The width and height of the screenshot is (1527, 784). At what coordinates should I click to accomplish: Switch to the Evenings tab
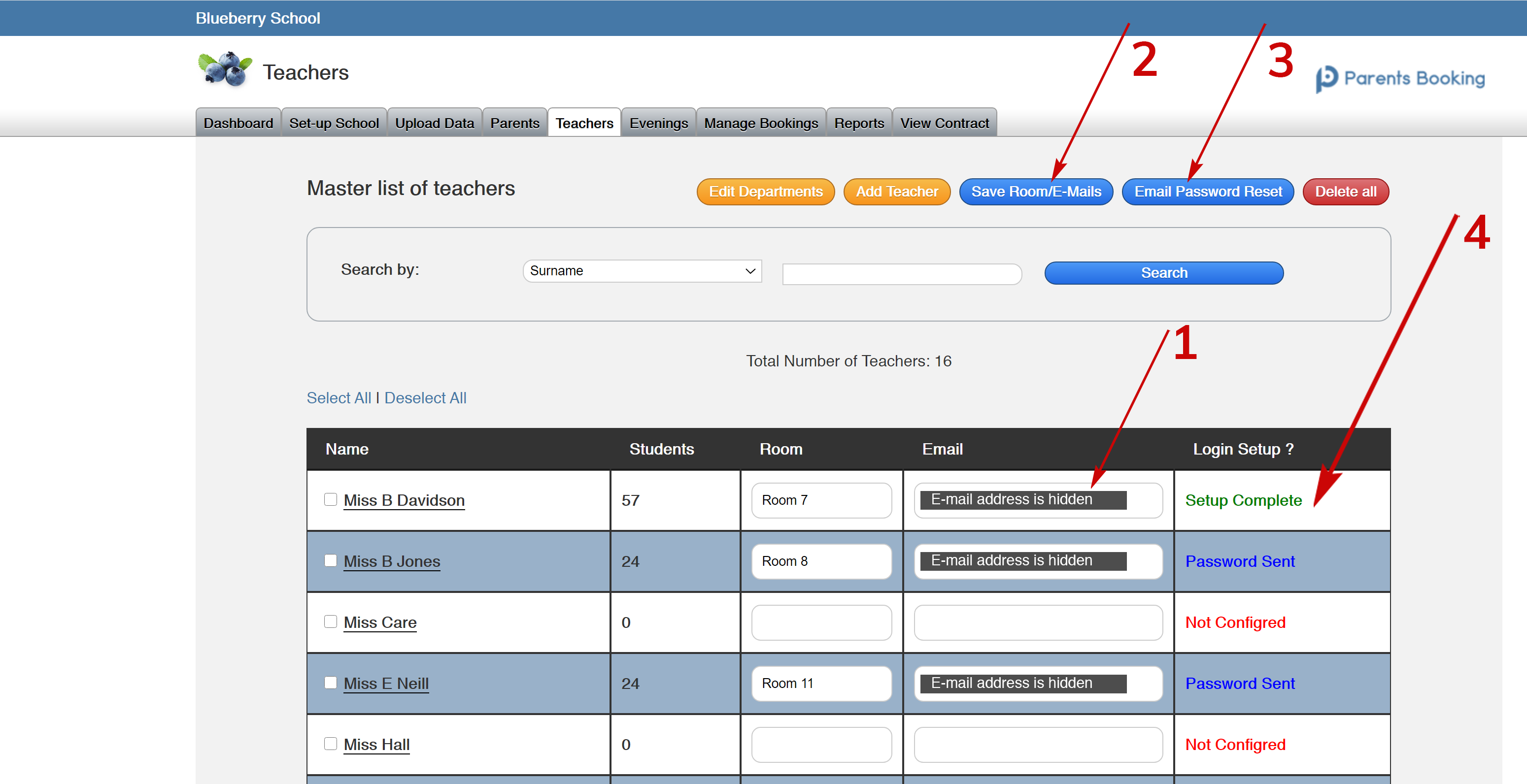point(659,123)
